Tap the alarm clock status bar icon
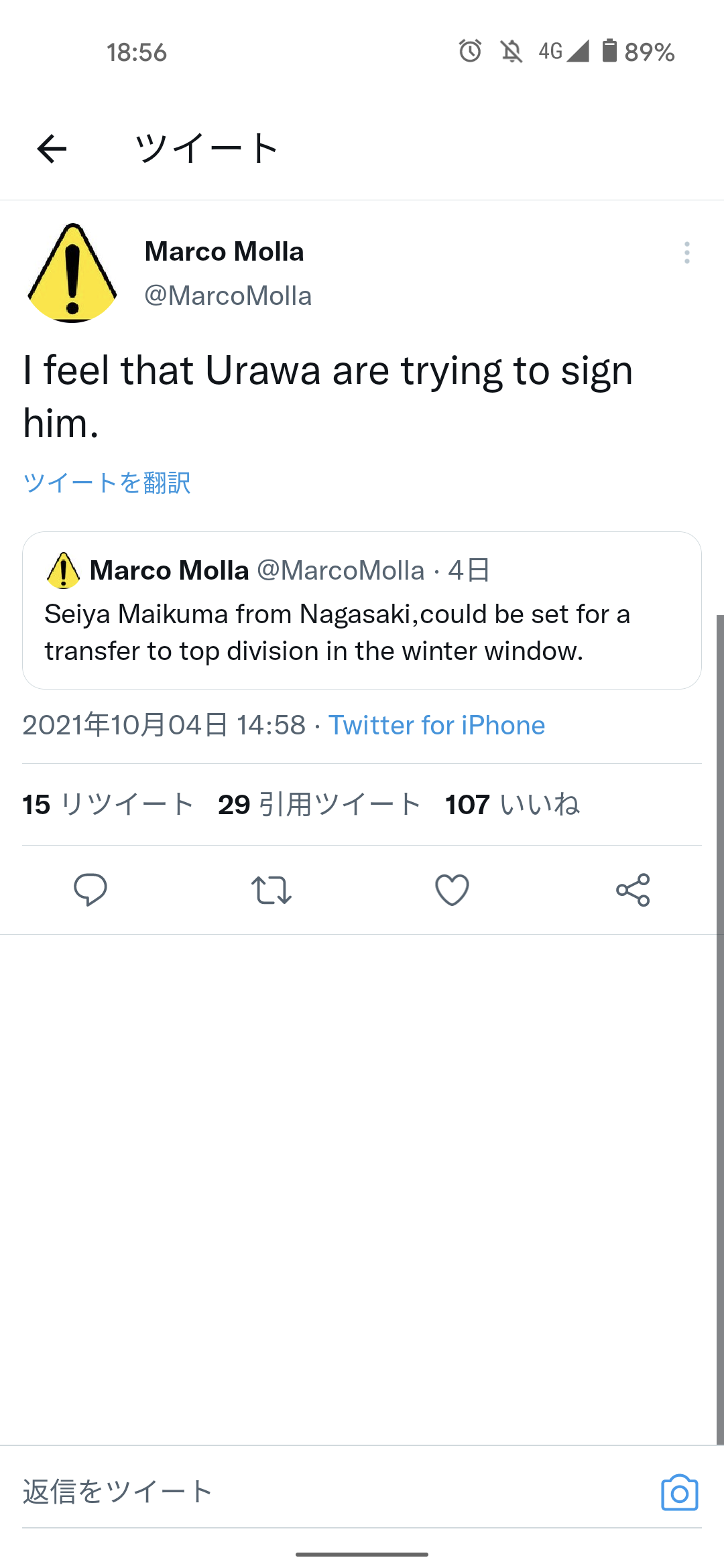 470,51
